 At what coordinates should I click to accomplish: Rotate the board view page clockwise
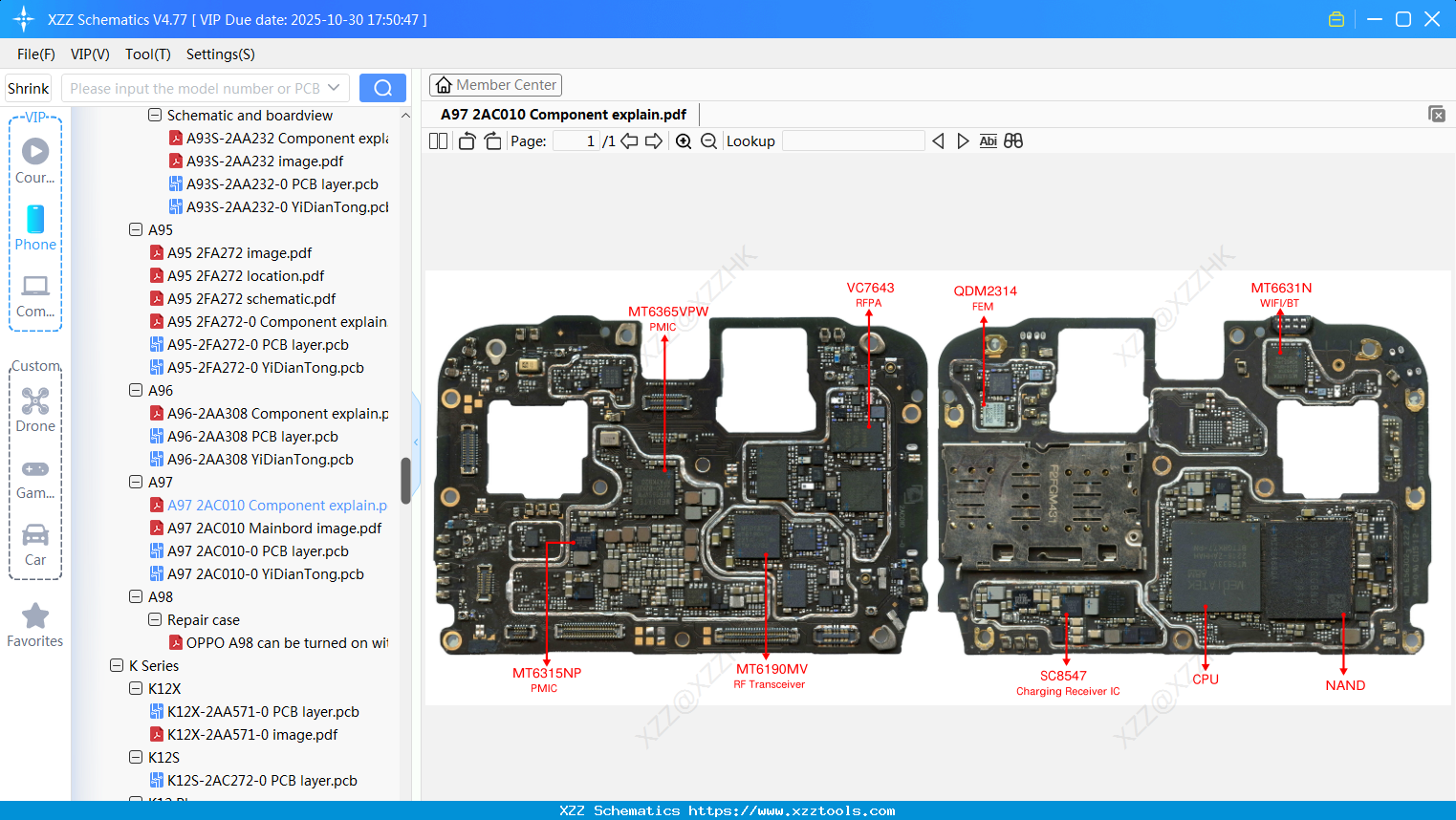492,140
